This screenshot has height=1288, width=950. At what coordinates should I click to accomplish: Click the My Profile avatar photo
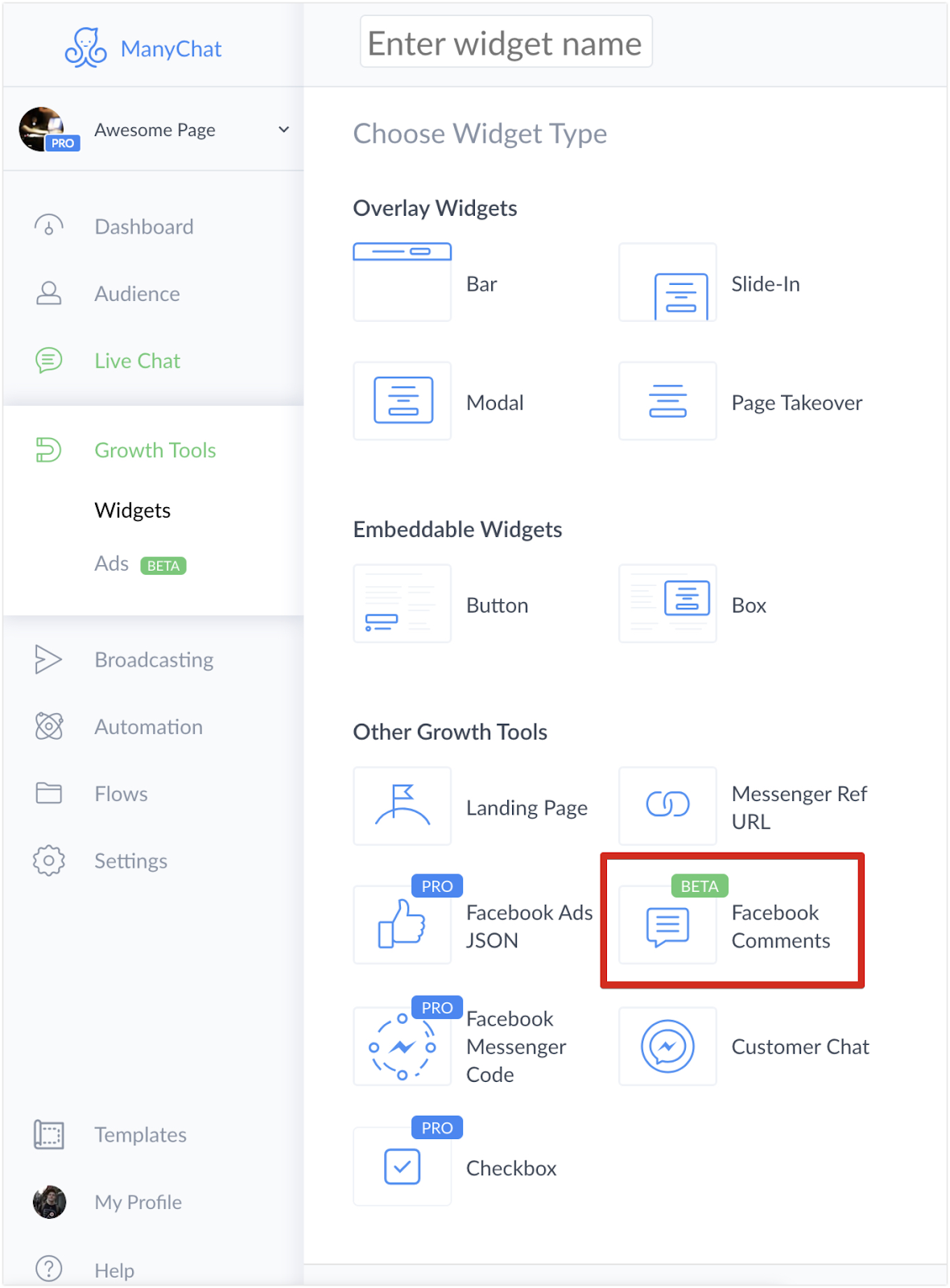click(x=49, y=1201)
